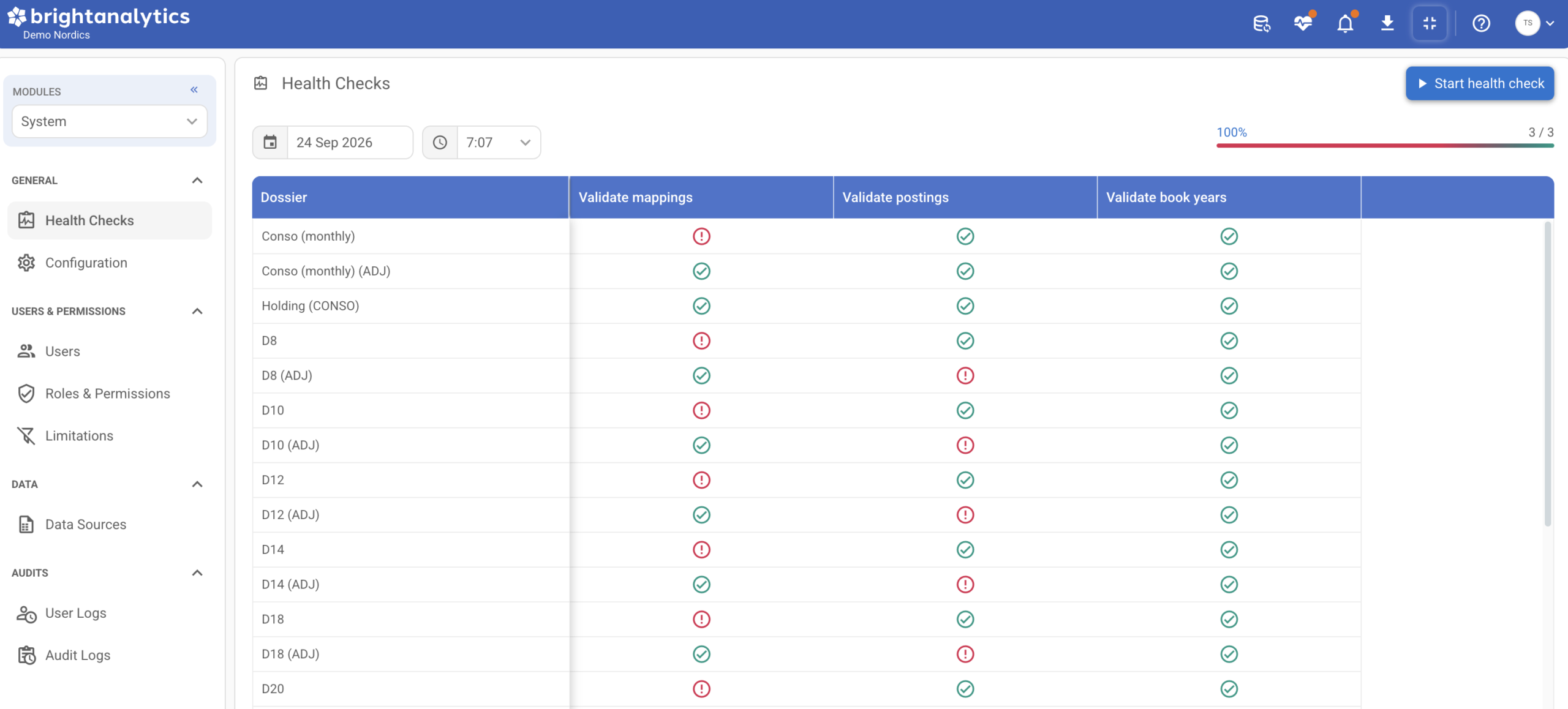Open the health monitor heartbeat icon
Viewport: 1568px width, 709px height.
click(x=1303, y=23)
